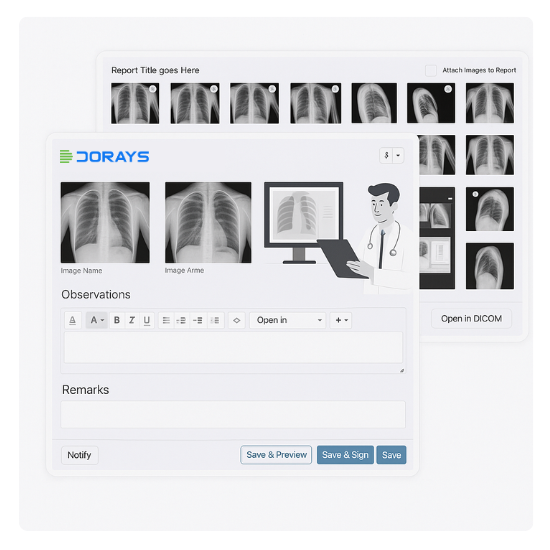Toggle selection circle on second X-ray thumbnail

coord(214,89)
